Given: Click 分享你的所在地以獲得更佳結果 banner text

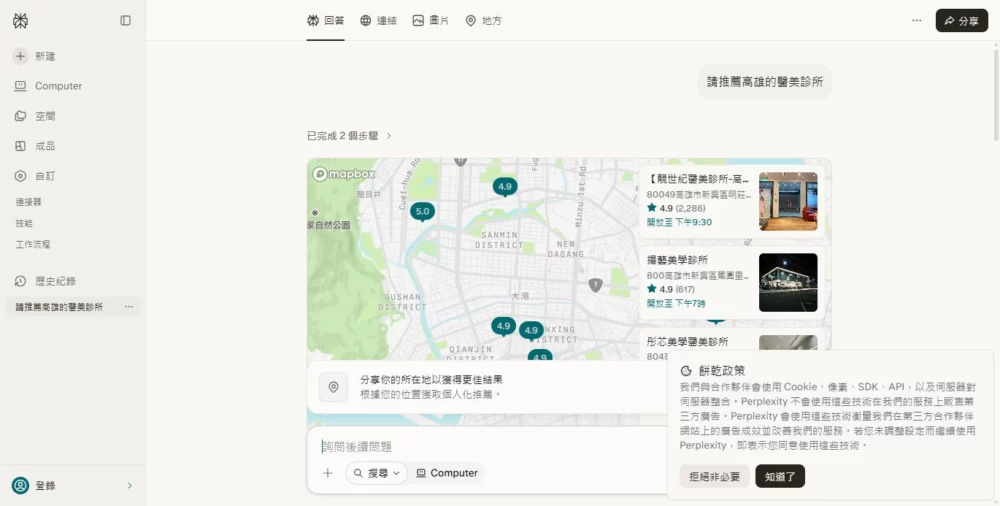Looking at the screenshot, I should [x=432, y=380].
